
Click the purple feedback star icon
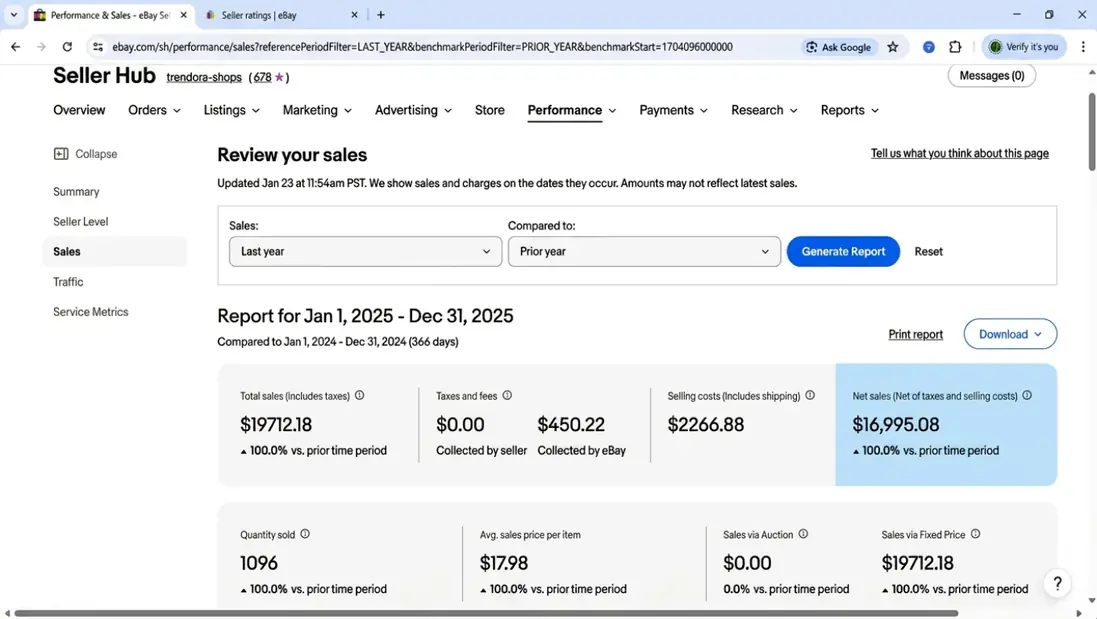[x=279, y=77]
